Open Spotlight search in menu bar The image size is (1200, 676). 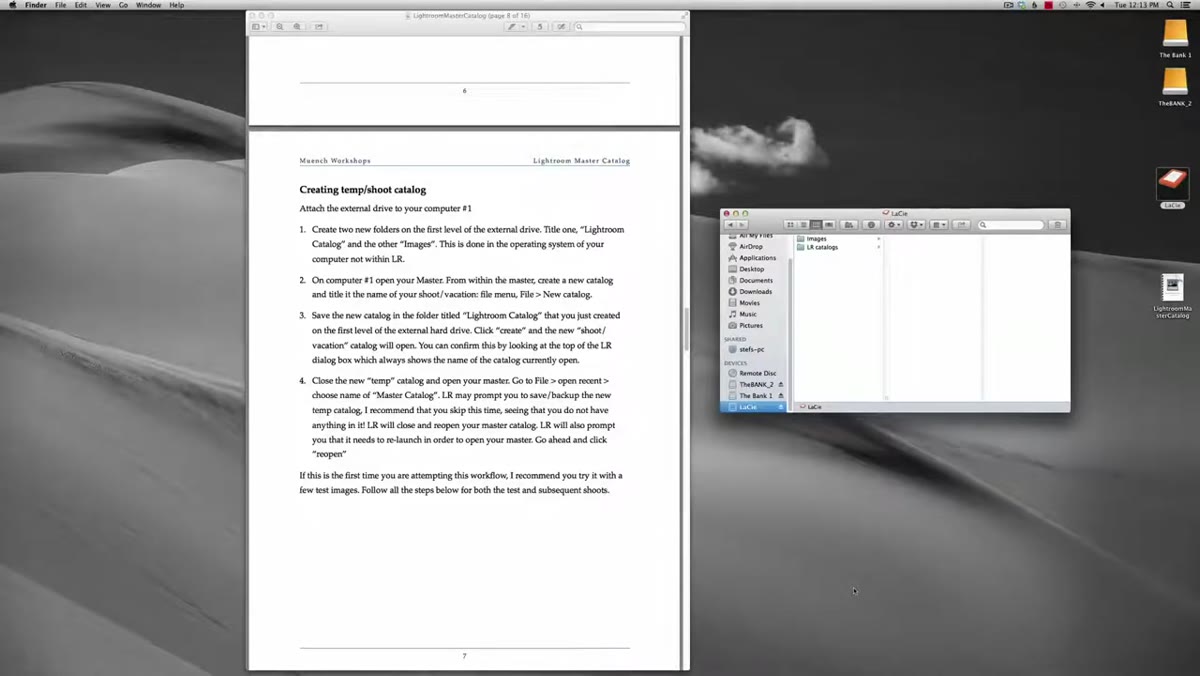tap(1170, 5)
